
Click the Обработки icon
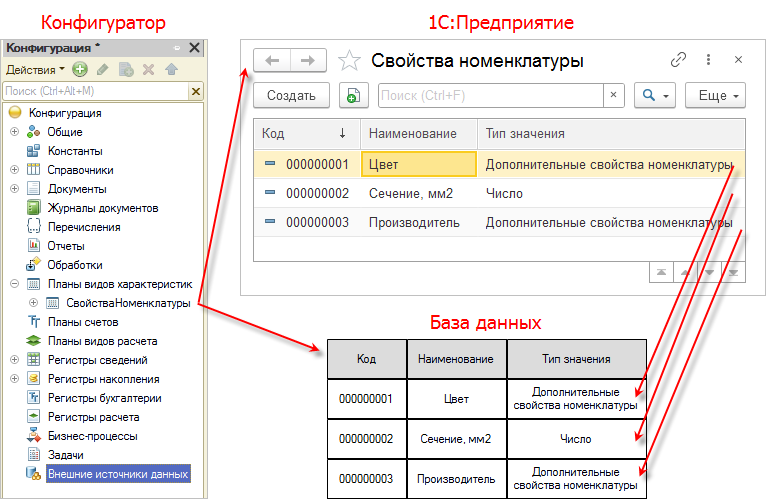click(33, 264)
